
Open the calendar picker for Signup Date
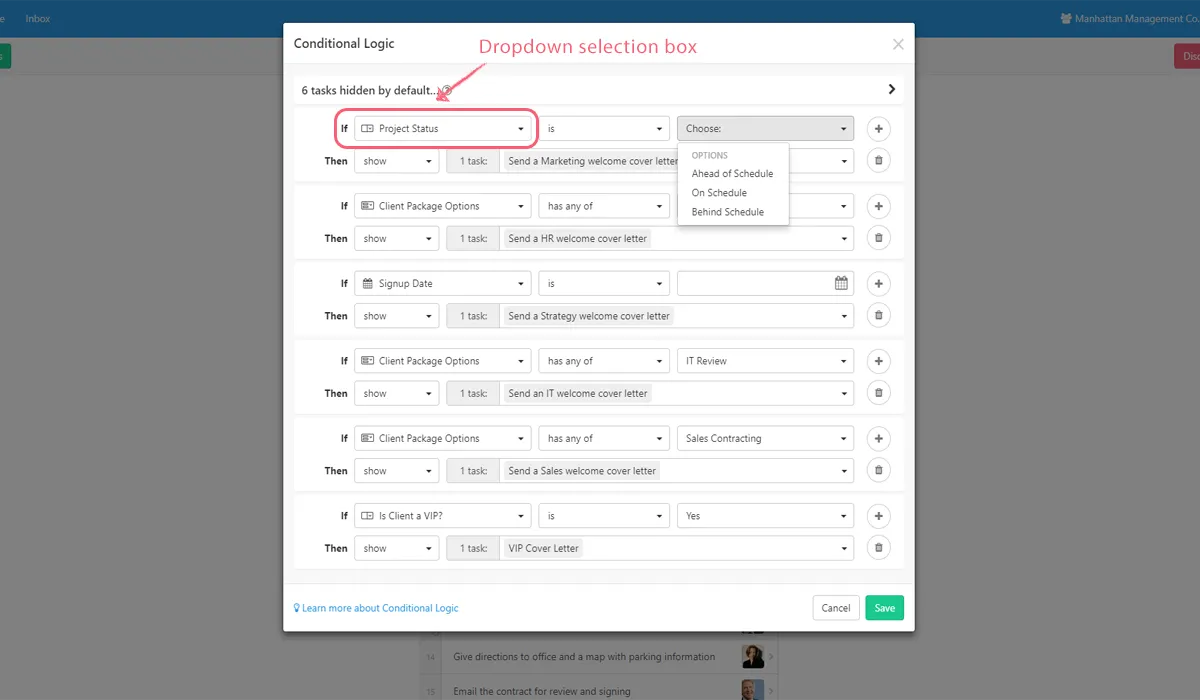[841, 284]
